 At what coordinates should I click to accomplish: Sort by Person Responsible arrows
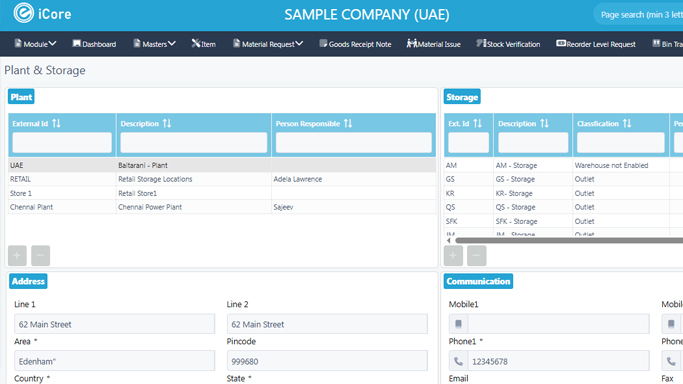tap(348, 124)
